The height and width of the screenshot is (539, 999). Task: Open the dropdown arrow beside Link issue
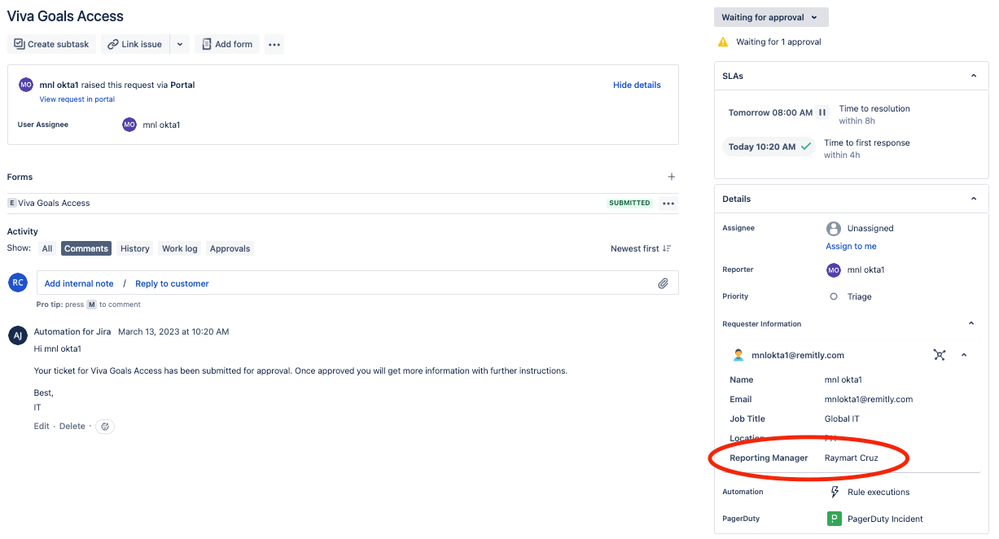pos(180,44)
